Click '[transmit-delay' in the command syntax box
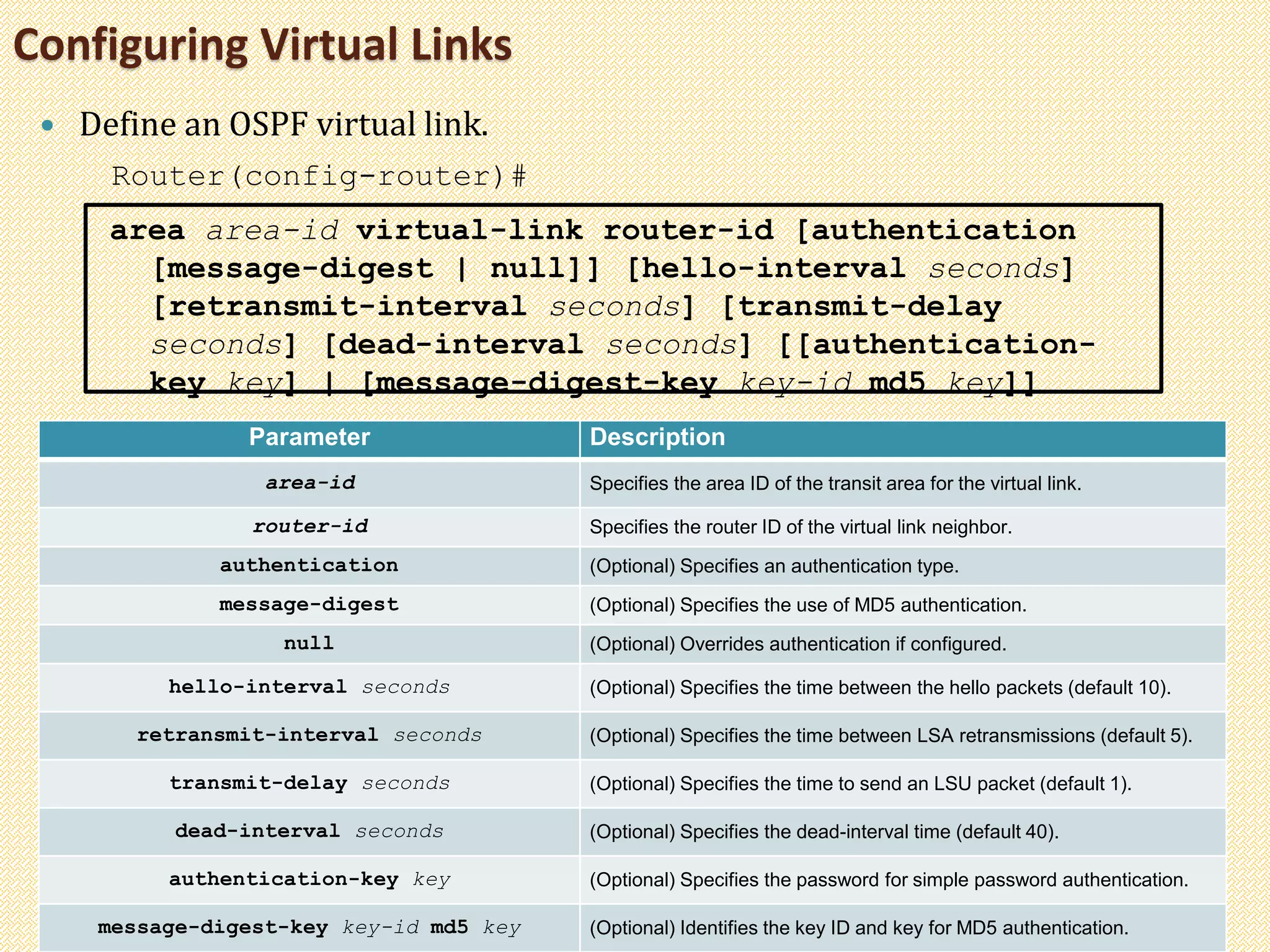Image resolution: width=1270 pixels, height=952 pixels. click(862, 307)
